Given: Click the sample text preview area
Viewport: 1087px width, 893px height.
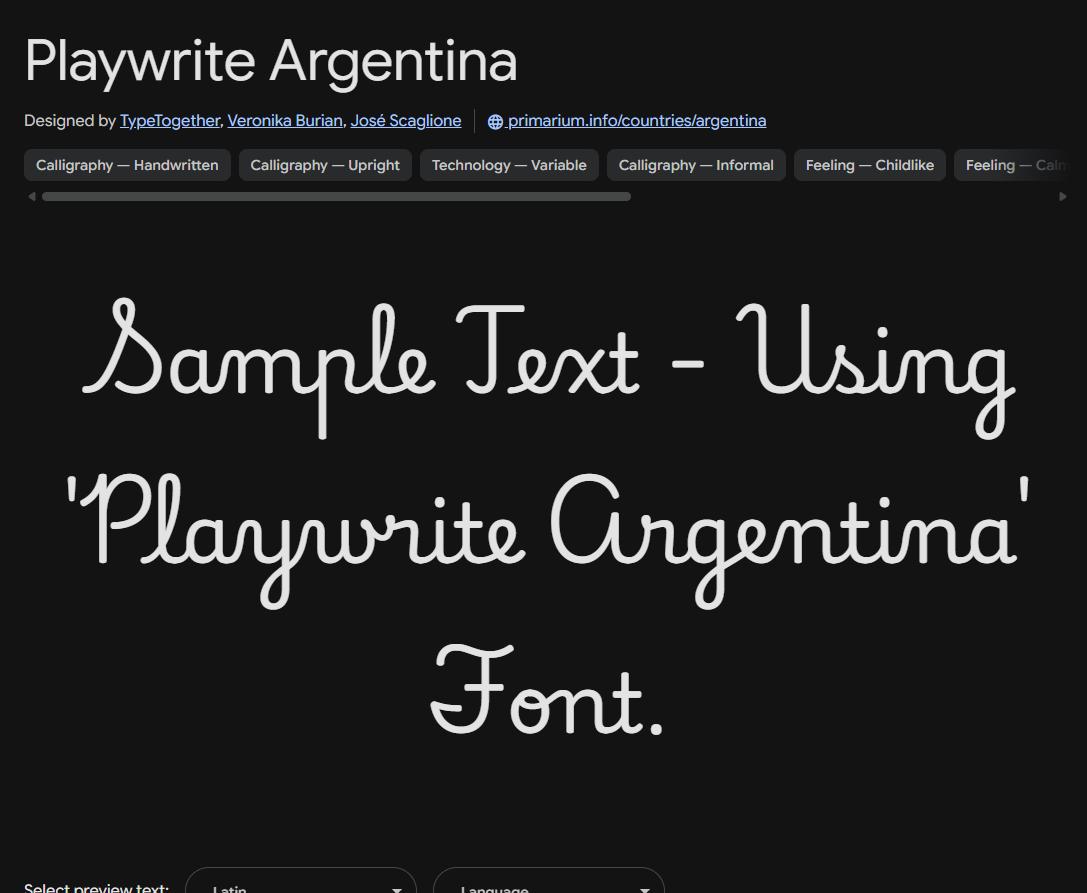Looking at the screenshot, I should pos(548,517).
